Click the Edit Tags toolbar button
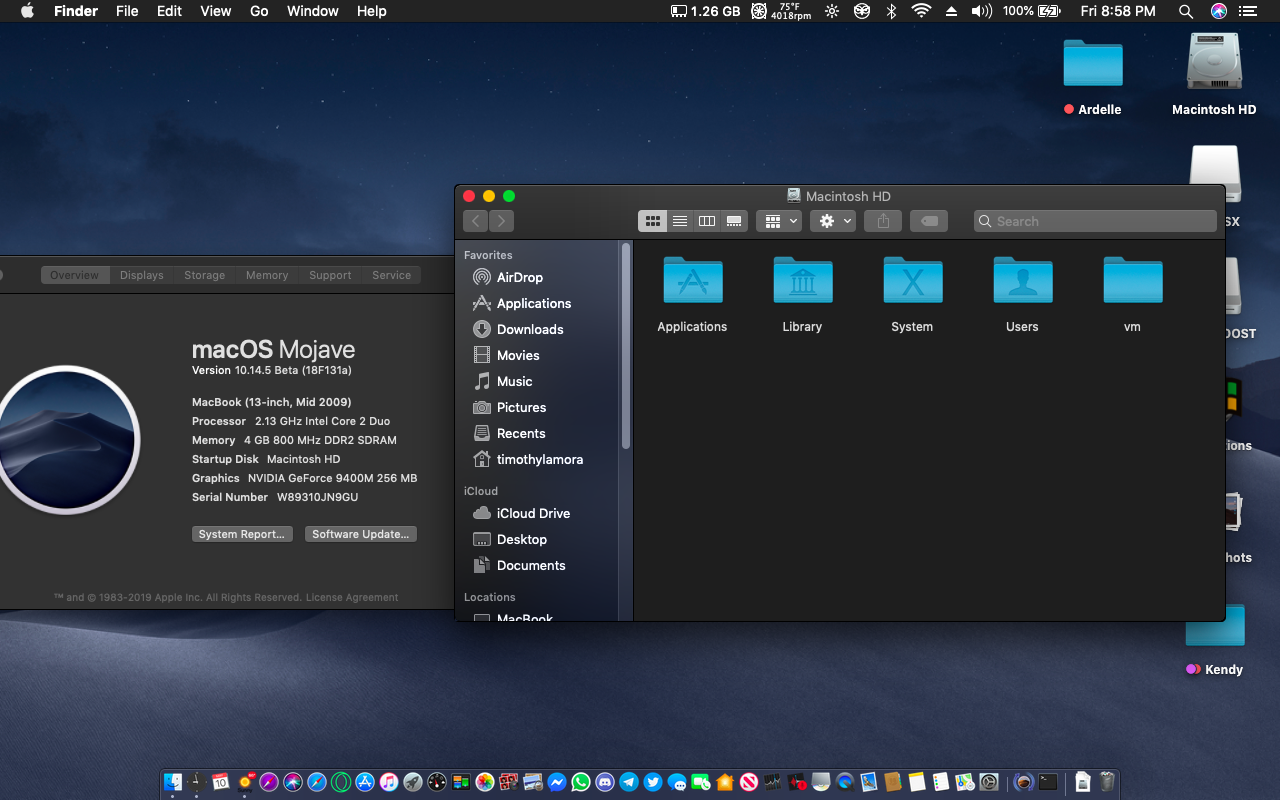This screenshot has height=800, width=1280. [929, 221]
